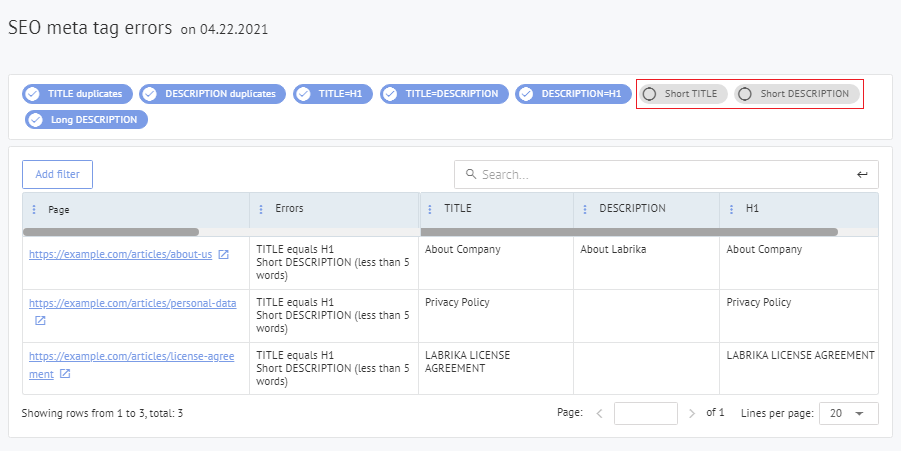Open the Errors column options menu dots

click(261, 209)
